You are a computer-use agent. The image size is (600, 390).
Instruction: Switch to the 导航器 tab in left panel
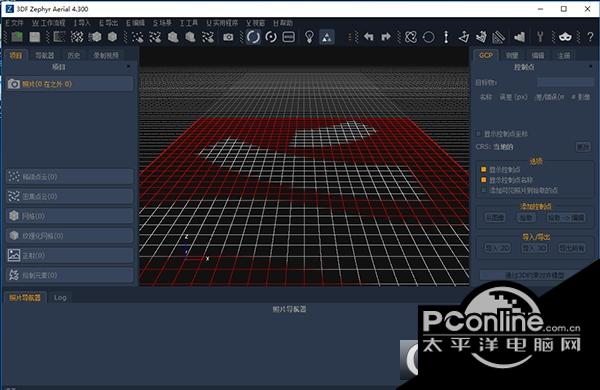tap(45, 55)
